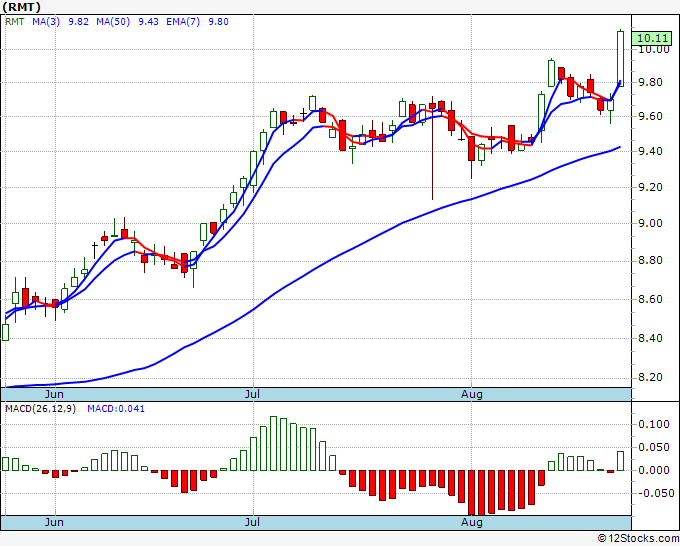Screen dimensions: 680x546
Task: Click the MA(3) value 9.82
Action: (x=78, y=22)
